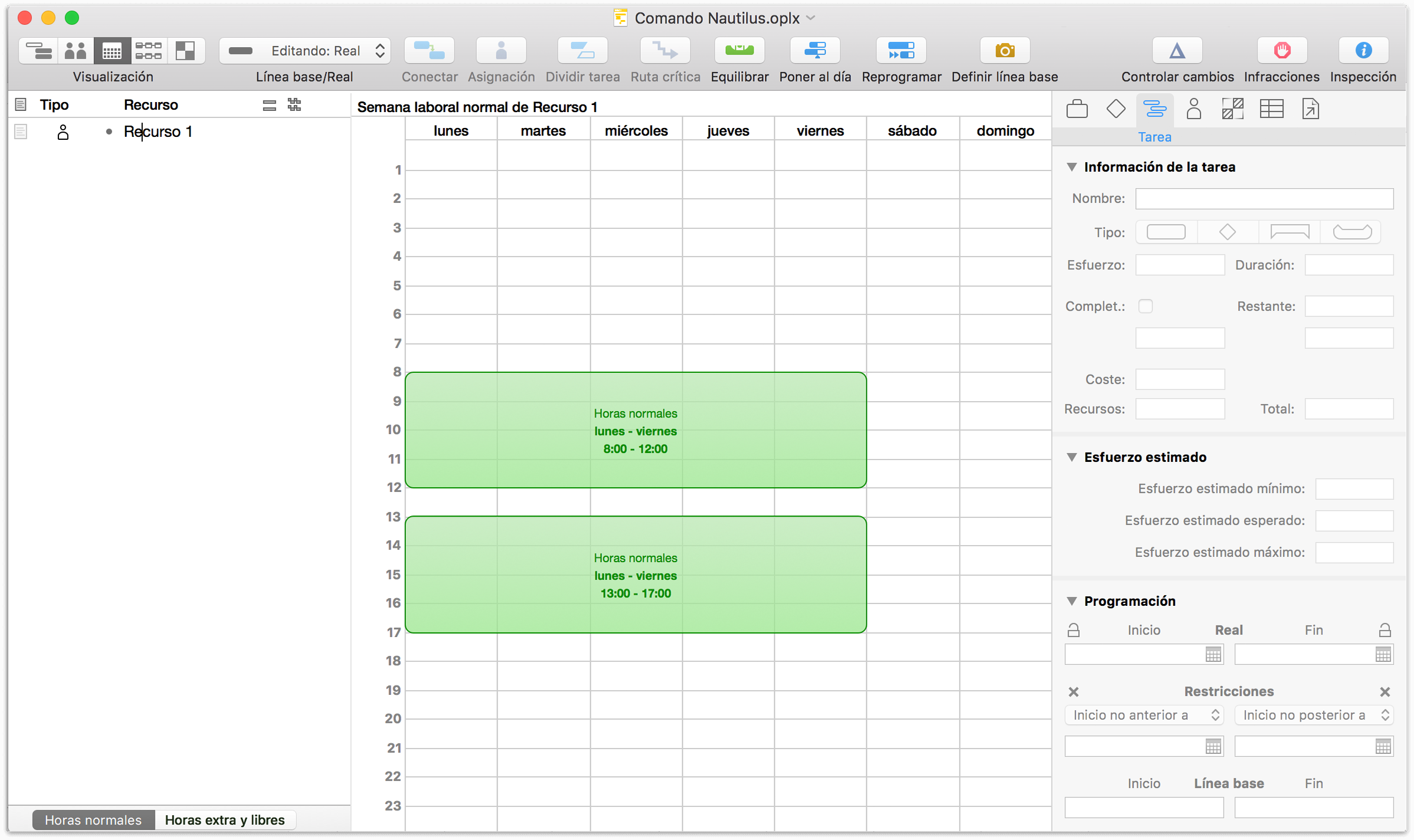Image resolution: width=1414 pixels, height=840 pixels.
Task: Open the Infracciones panel icon
Action: (x=1281, y=50)
